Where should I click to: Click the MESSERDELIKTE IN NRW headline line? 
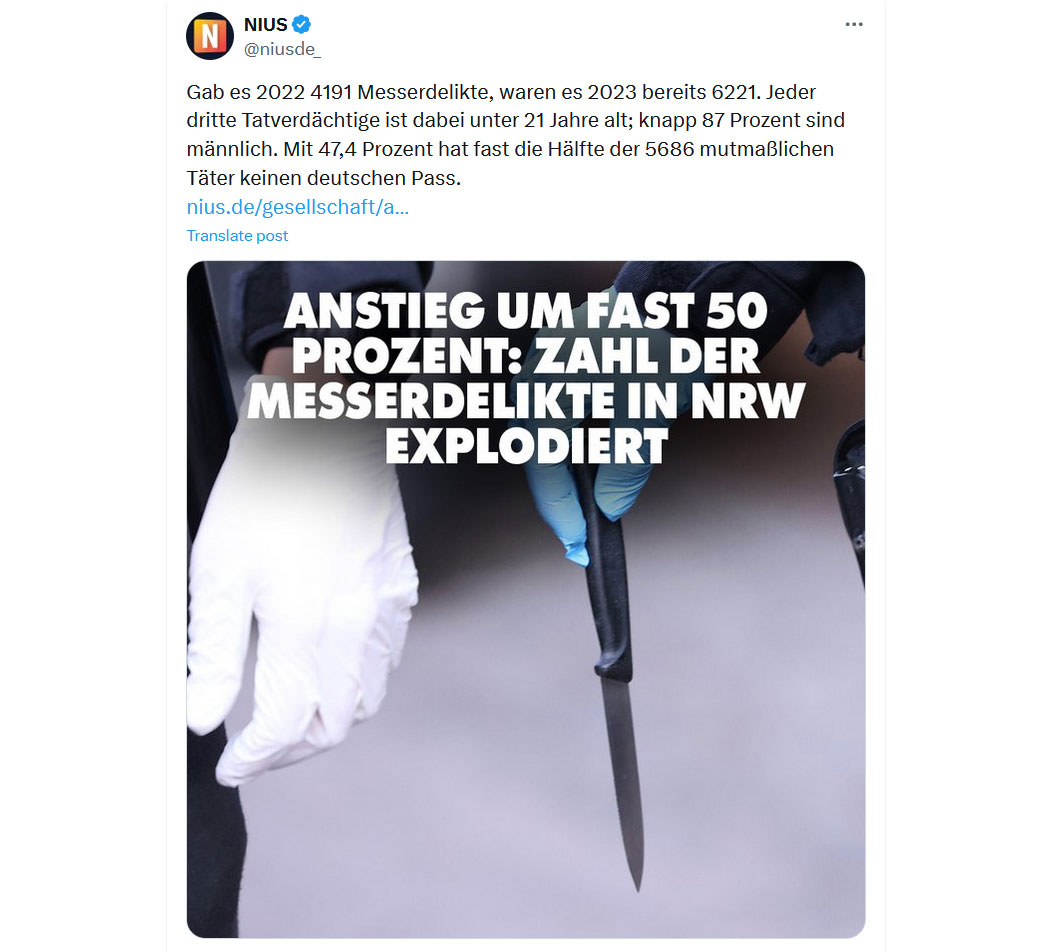[x=526, y=401]
